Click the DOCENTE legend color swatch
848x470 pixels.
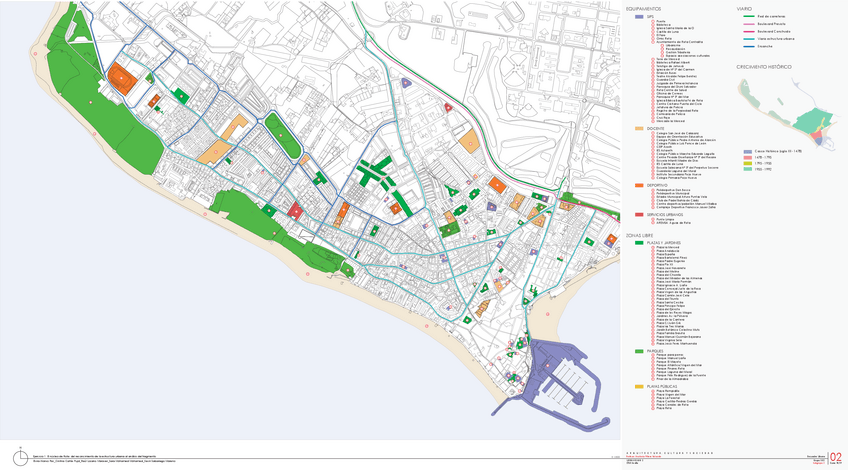point(638,129)
